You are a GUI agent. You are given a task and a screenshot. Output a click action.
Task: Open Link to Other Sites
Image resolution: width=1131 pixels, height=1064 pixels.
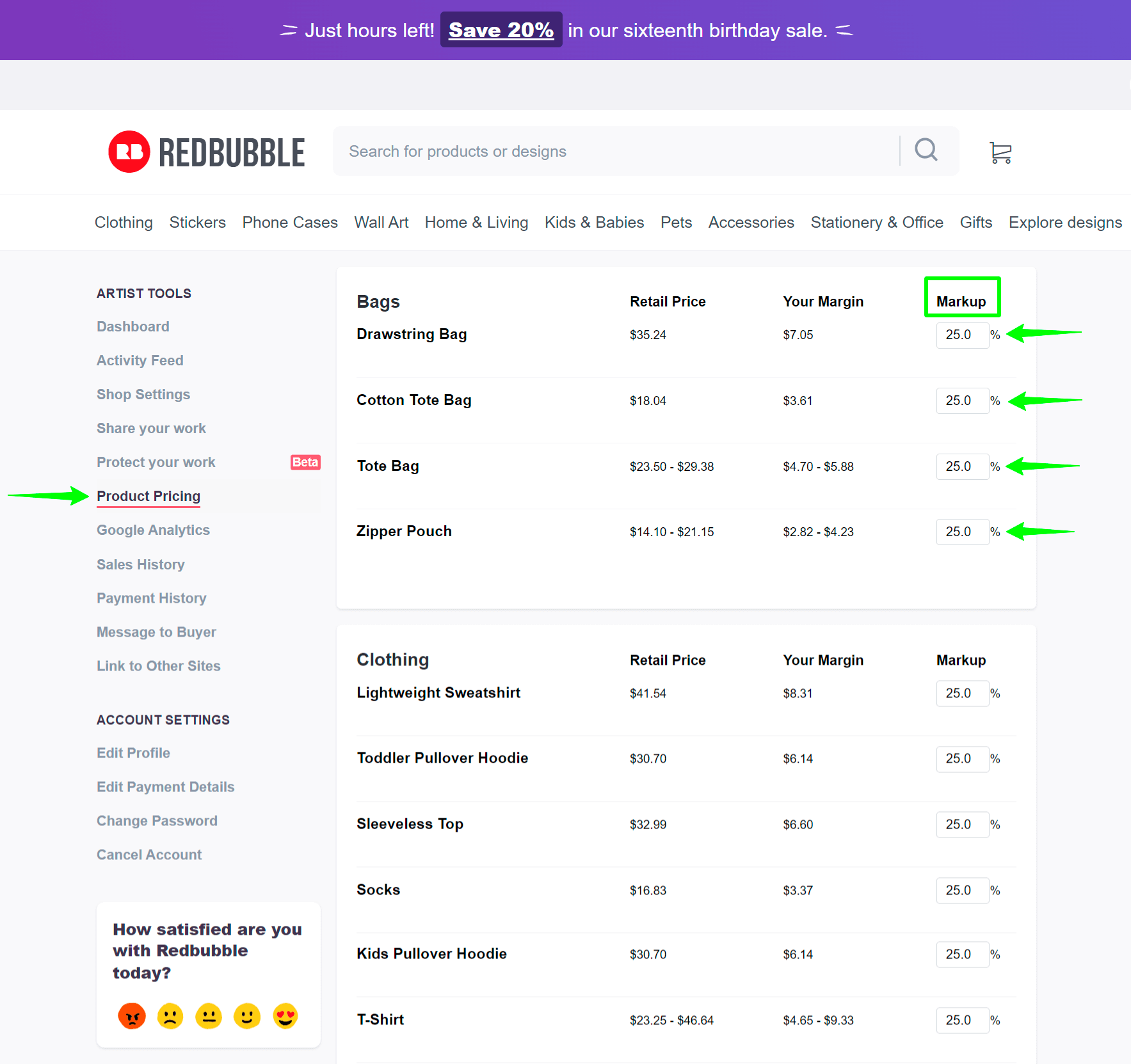pyautogui.click(x=159, y=666)
